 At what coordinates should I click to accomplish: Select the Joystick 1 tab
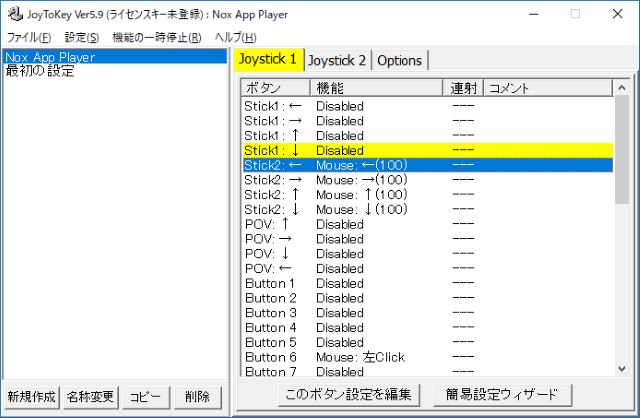267,59
